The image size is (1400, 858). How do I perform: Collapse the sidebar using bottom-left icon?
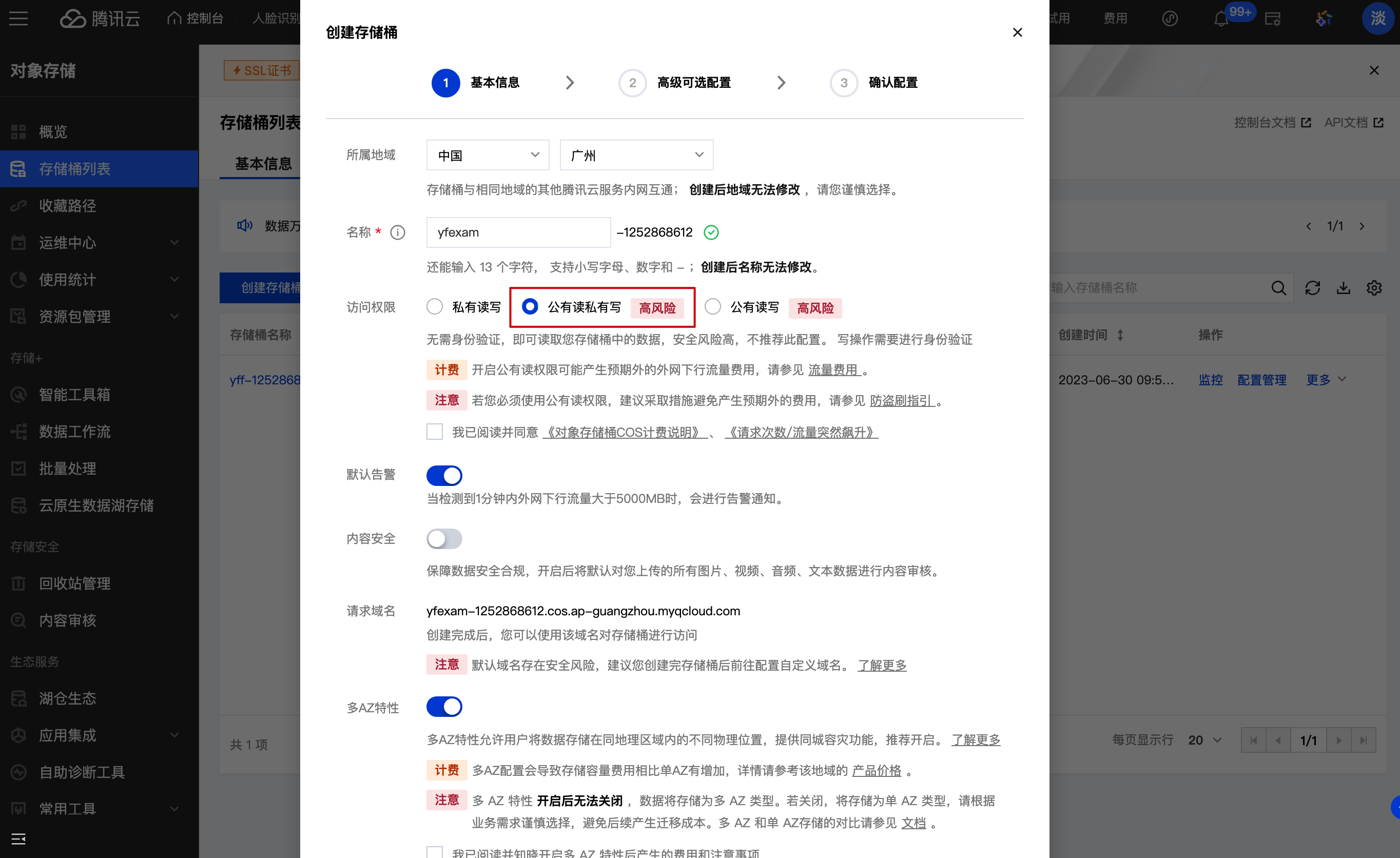[18, 839]
